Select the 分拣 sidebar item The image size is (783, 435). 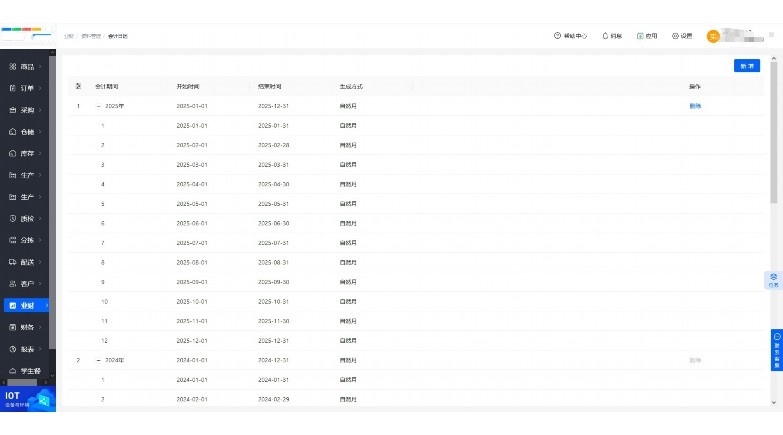(x=24, y=240)
